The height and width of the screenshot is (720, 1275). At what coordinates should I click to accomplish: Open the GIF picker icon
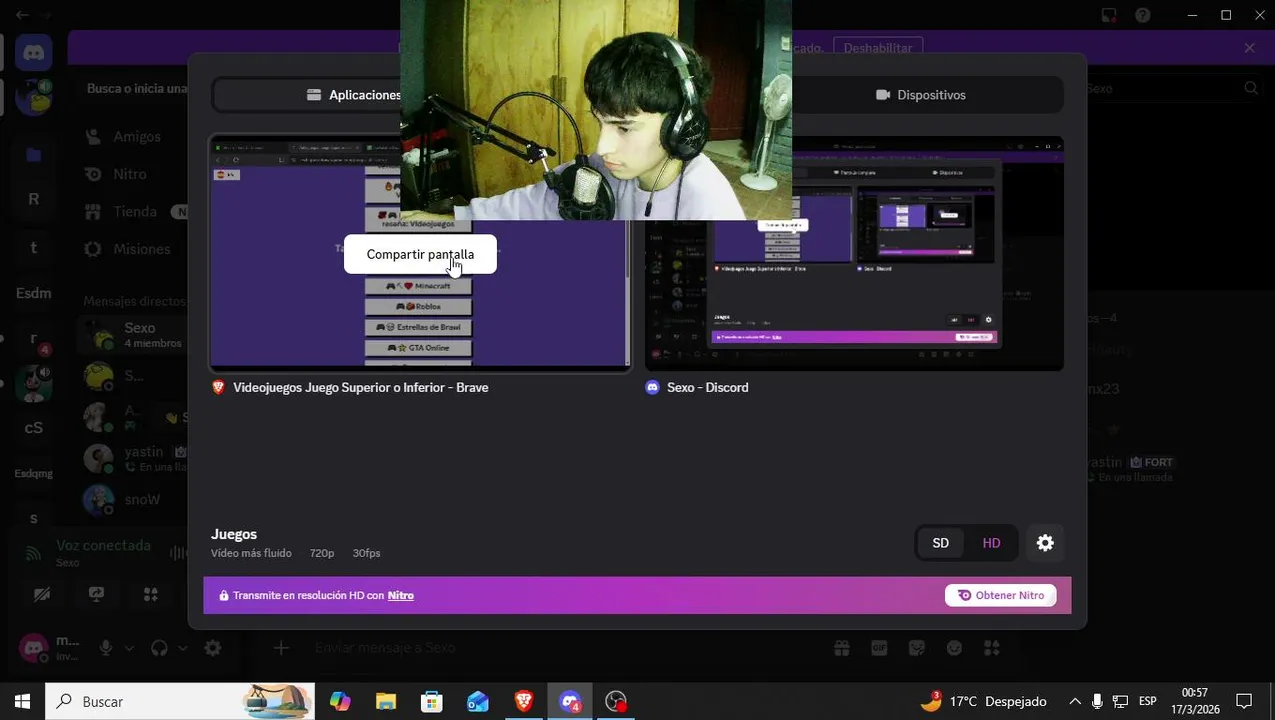click(879, 648)
